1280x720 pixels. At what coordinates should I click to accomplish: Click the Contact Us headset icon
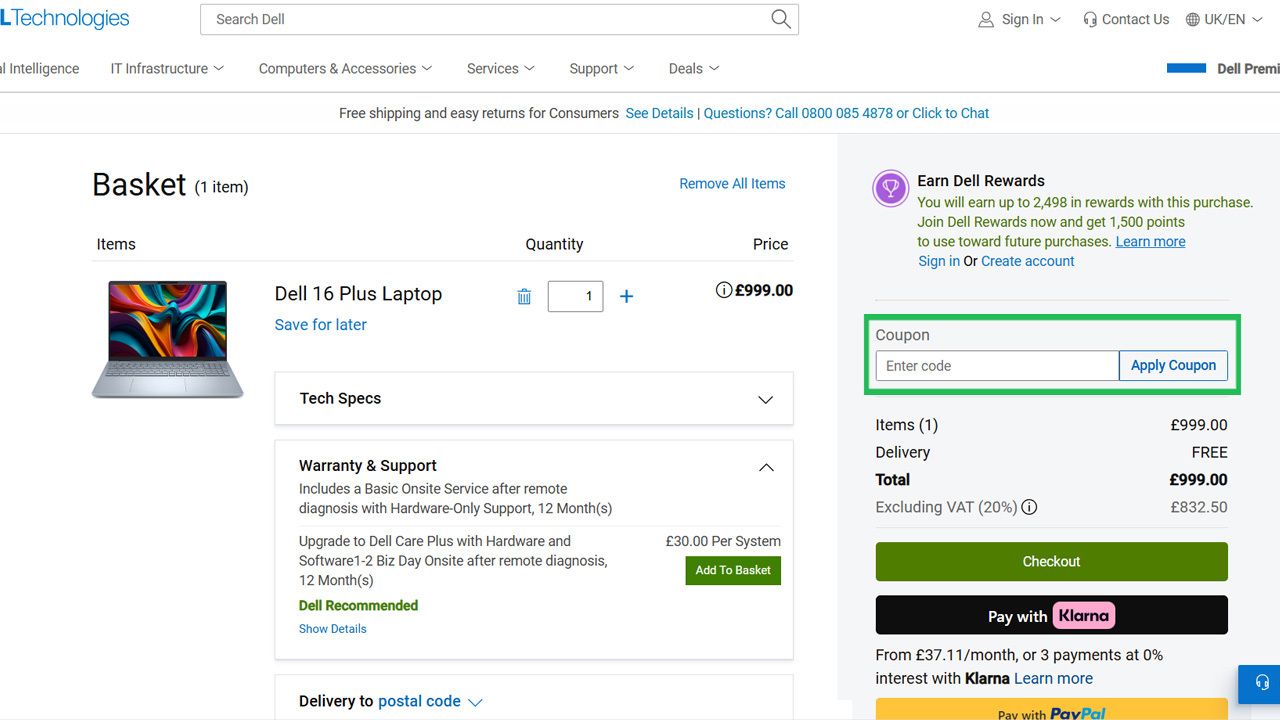(1090, 19)
